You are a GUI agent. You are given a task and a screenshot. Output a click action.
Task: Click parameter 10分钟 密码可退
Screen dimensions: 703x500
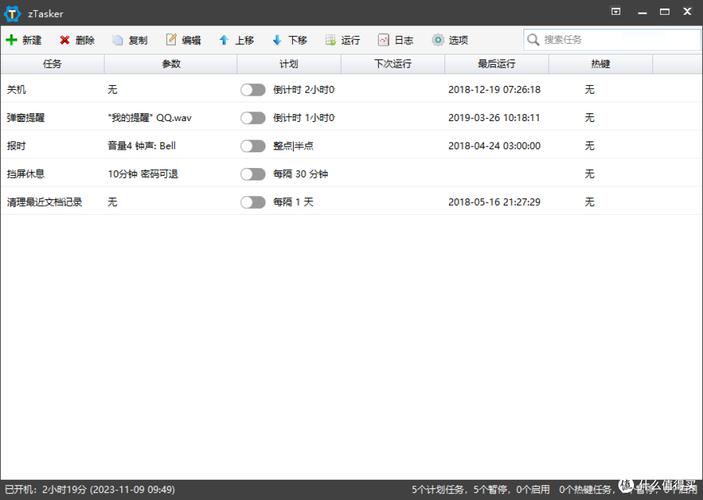coord(143,174)
